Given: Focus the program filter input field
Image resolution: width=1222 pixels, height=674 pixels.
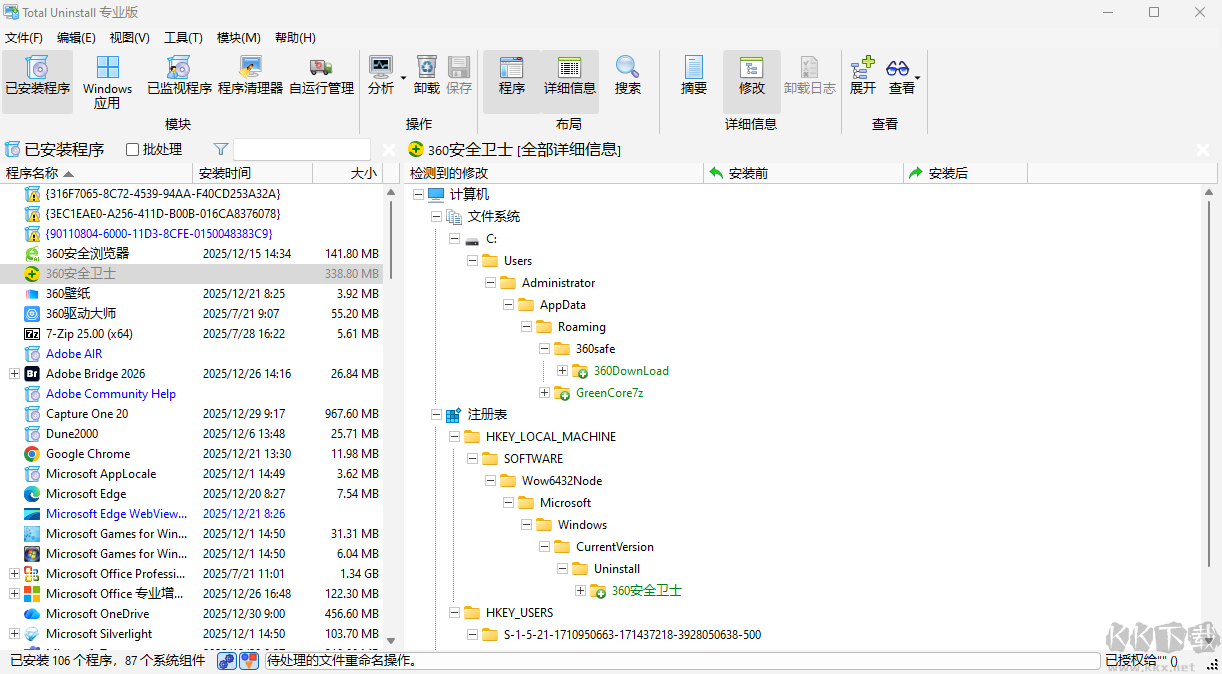Looking at the screenshot, I should point(302,150).
